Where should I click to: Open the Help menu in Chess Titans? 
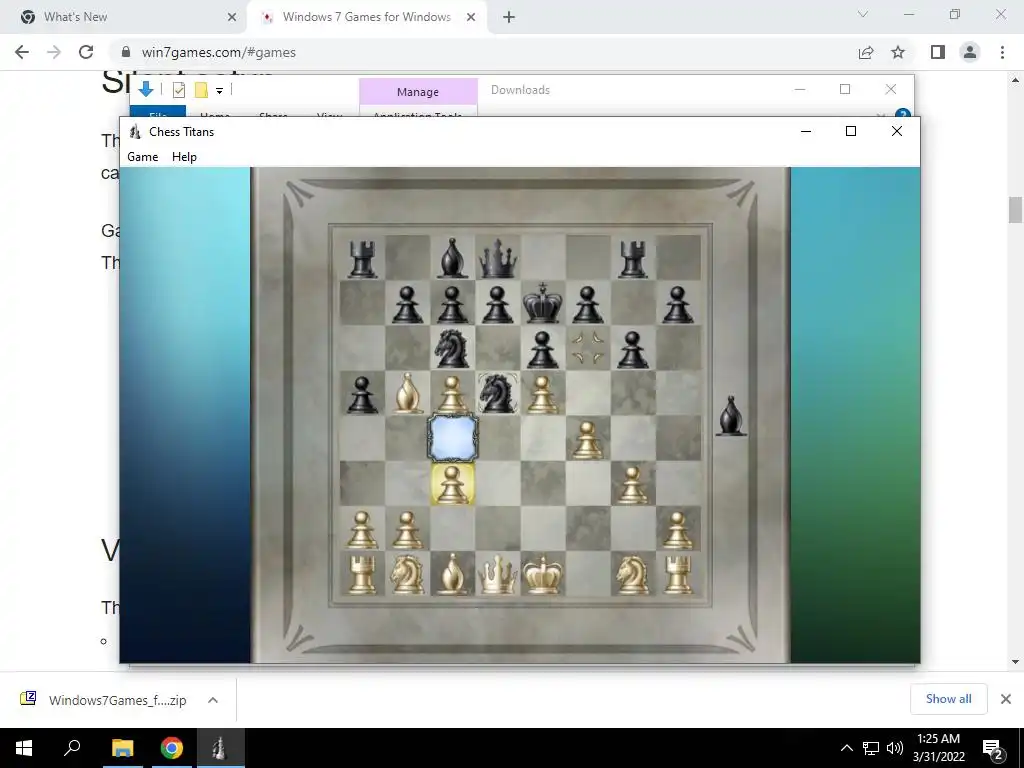pos(184,157)
